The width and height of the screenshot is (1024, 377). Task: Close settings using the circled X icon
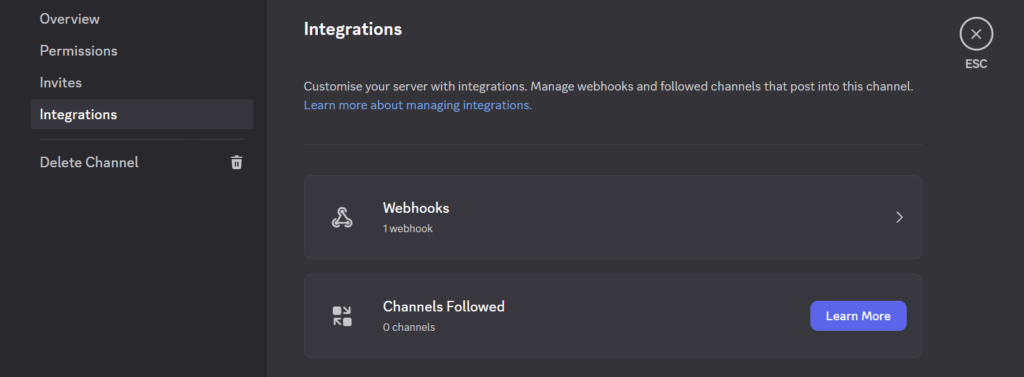tap(976, 34)
